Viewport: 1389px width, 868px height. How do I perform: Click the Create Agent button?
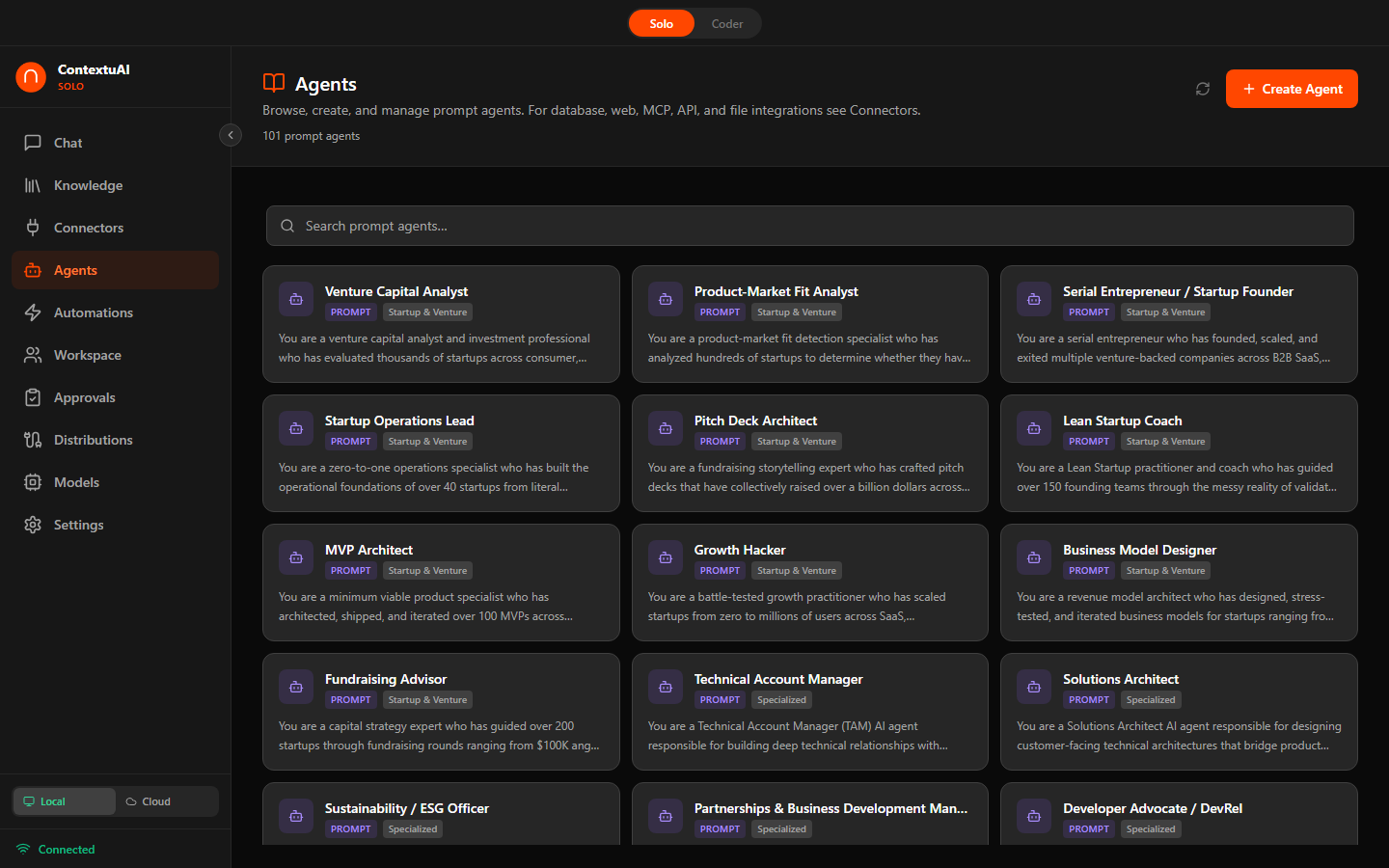pyautogui.click(x=1292, y=89)
